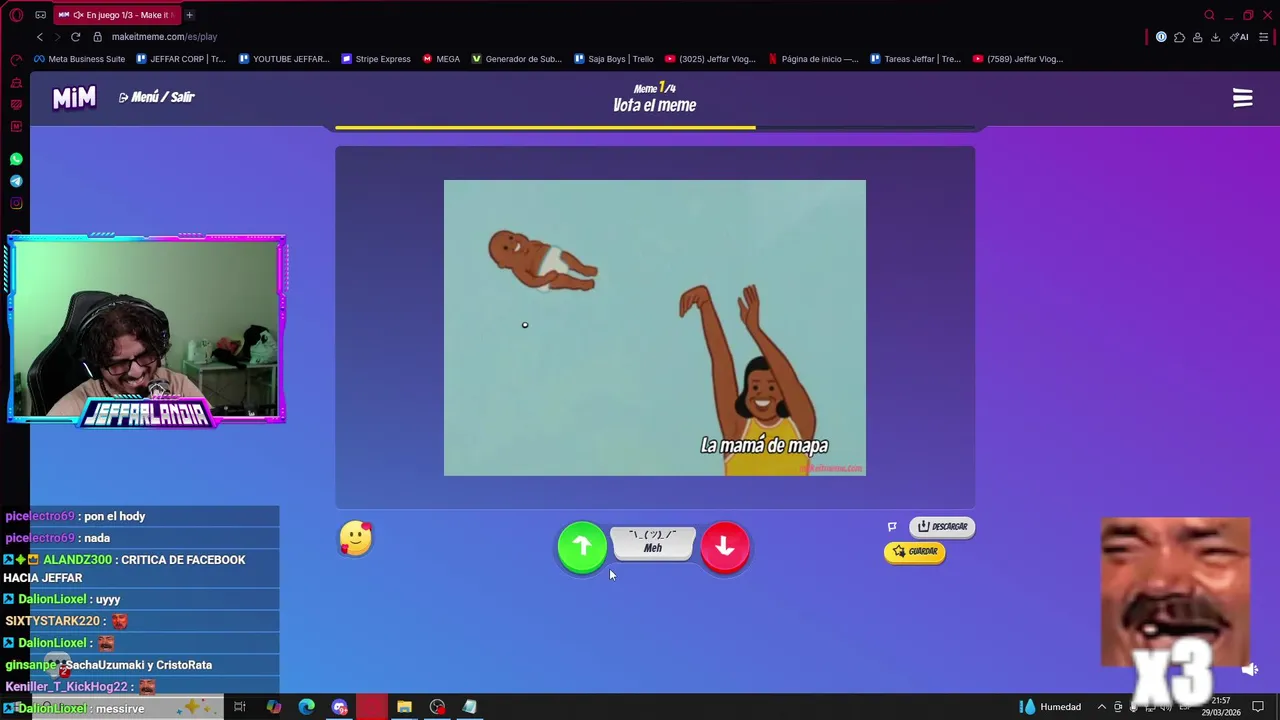Open the extensions puzzle icon
The image size is (1280, 720).
pos(1179,37)
